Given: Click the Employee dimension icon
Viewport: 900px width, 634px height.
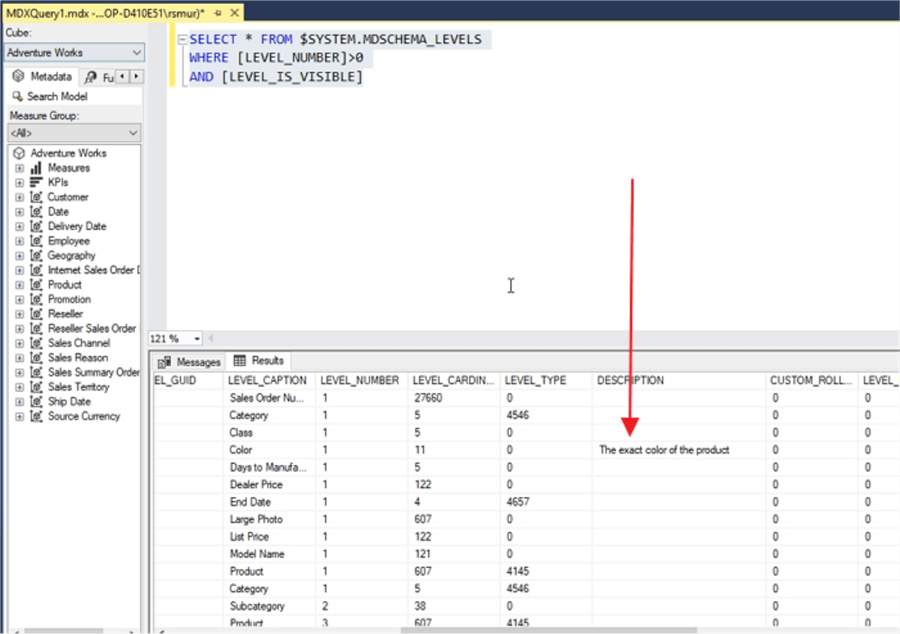Looking at the screenshot, I should pyautogui.click(x=36, y=241).
